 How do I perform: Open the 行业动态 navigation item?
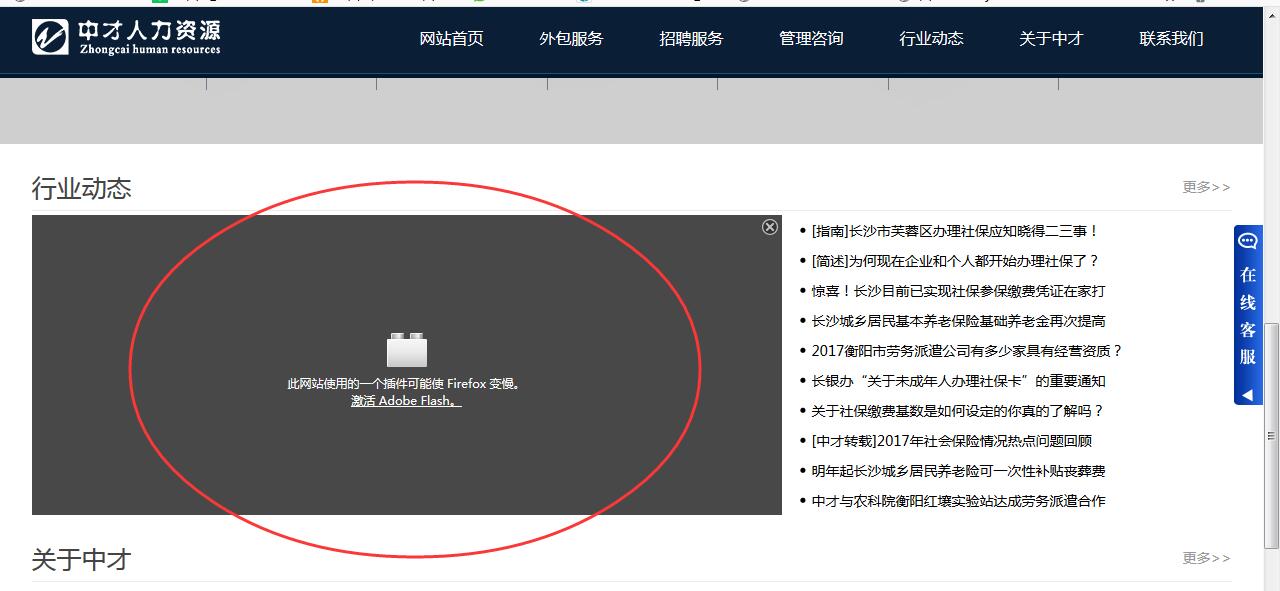point(931,39)
